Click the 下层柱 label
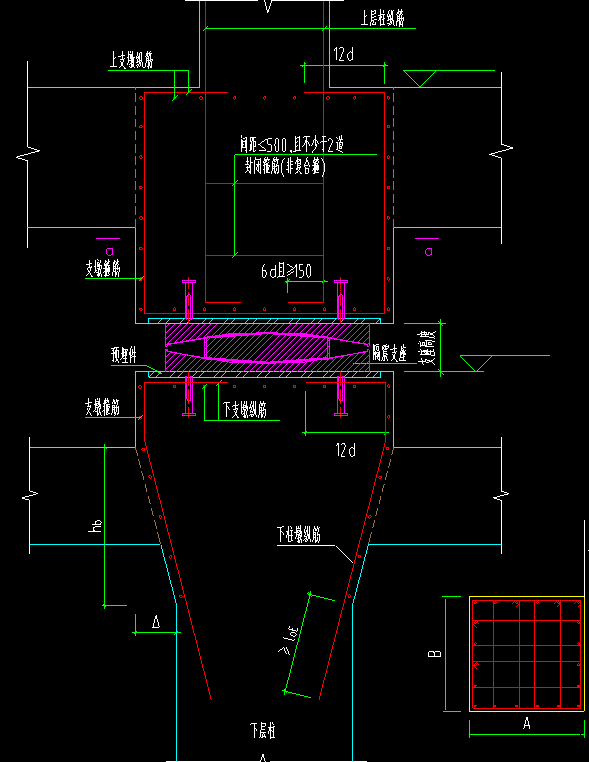This screenshot has width=589, height=762. (263, 730)
